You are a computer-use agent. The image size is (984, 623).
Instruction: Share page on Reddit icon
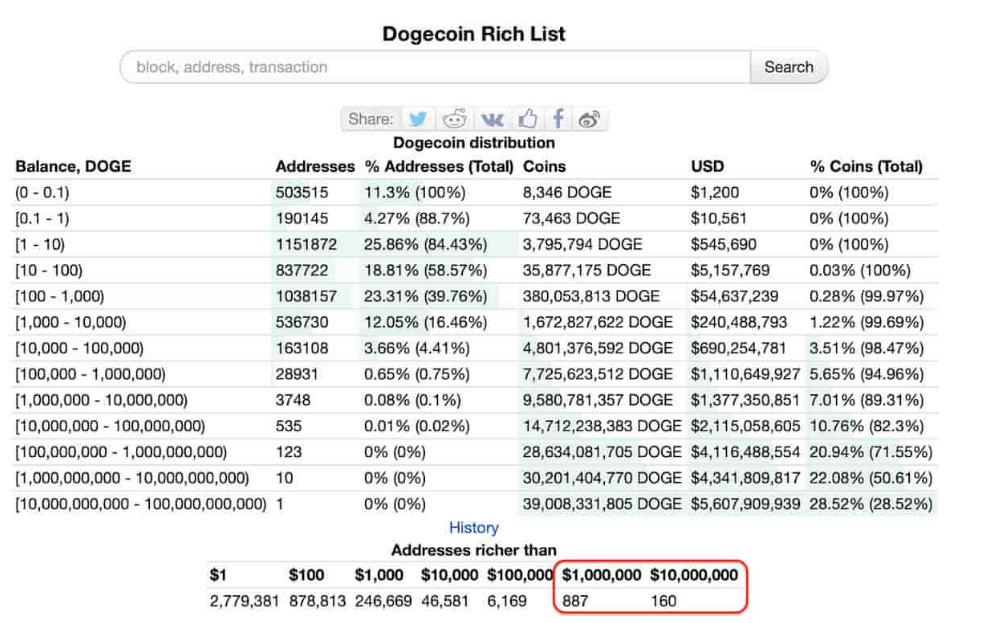pyautogui.click(x=454, y=119)
